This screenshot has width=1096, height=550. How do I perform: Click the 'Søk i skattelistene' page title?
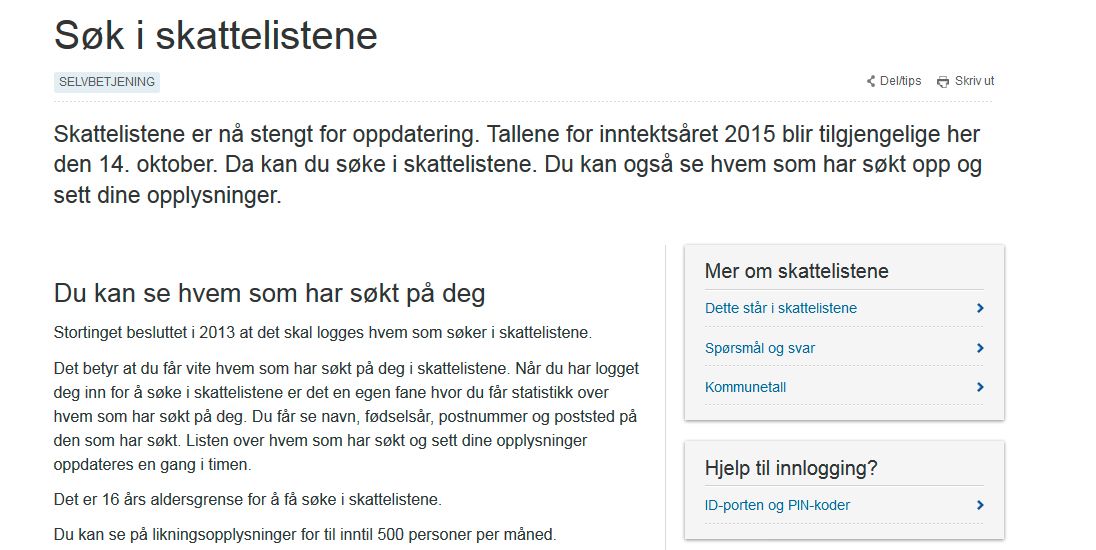pyautogui.click(x=216, y=35)
